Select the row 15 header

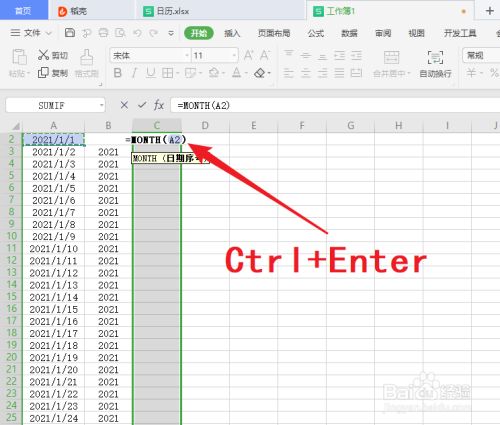click(x=11, y=296)
